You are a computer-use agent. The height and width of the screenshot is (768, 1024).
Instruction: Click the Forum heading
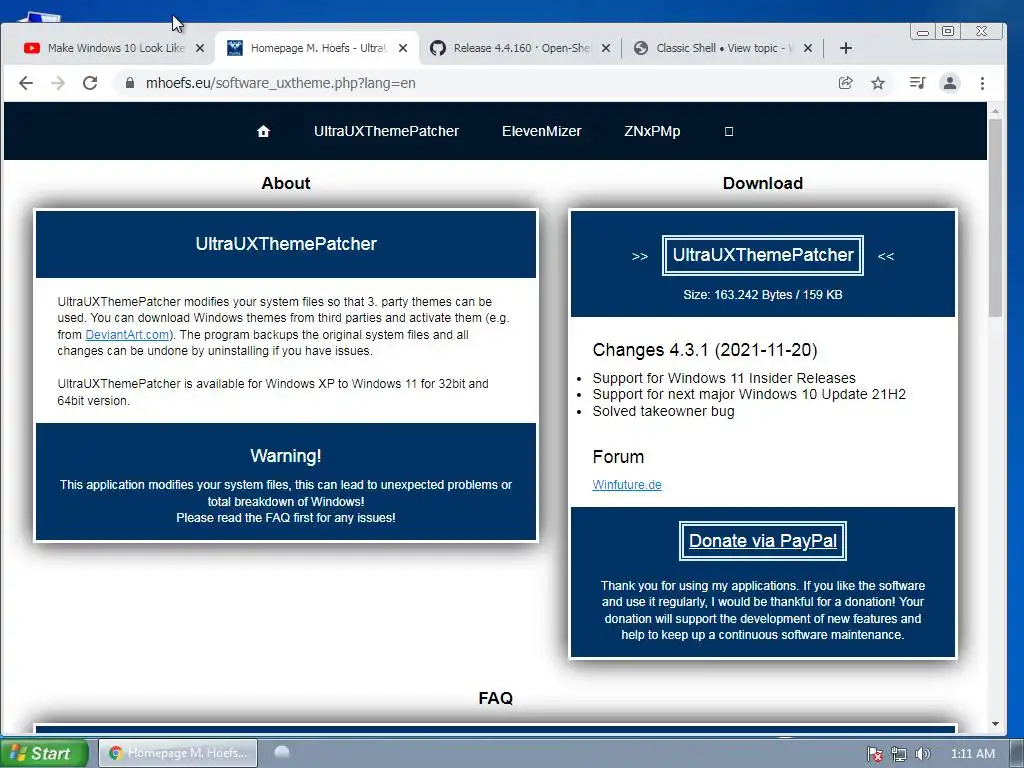coord(618,456)
